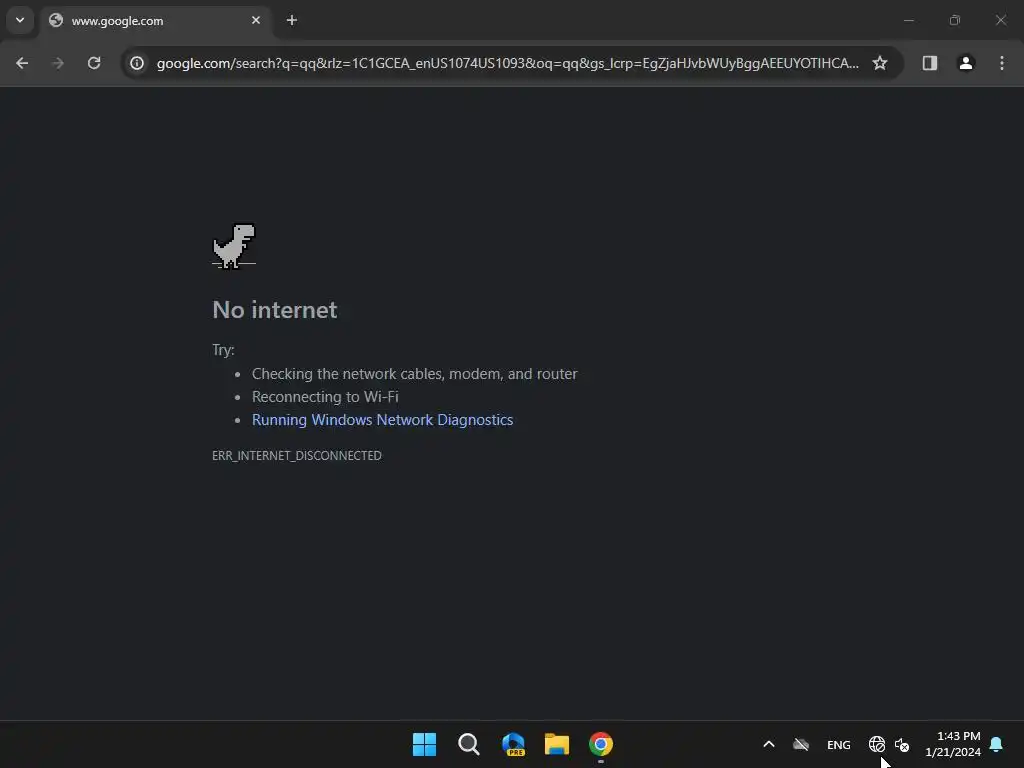Click Chrome icon in taskbar
1024x768 pixels.
(601, 744)
